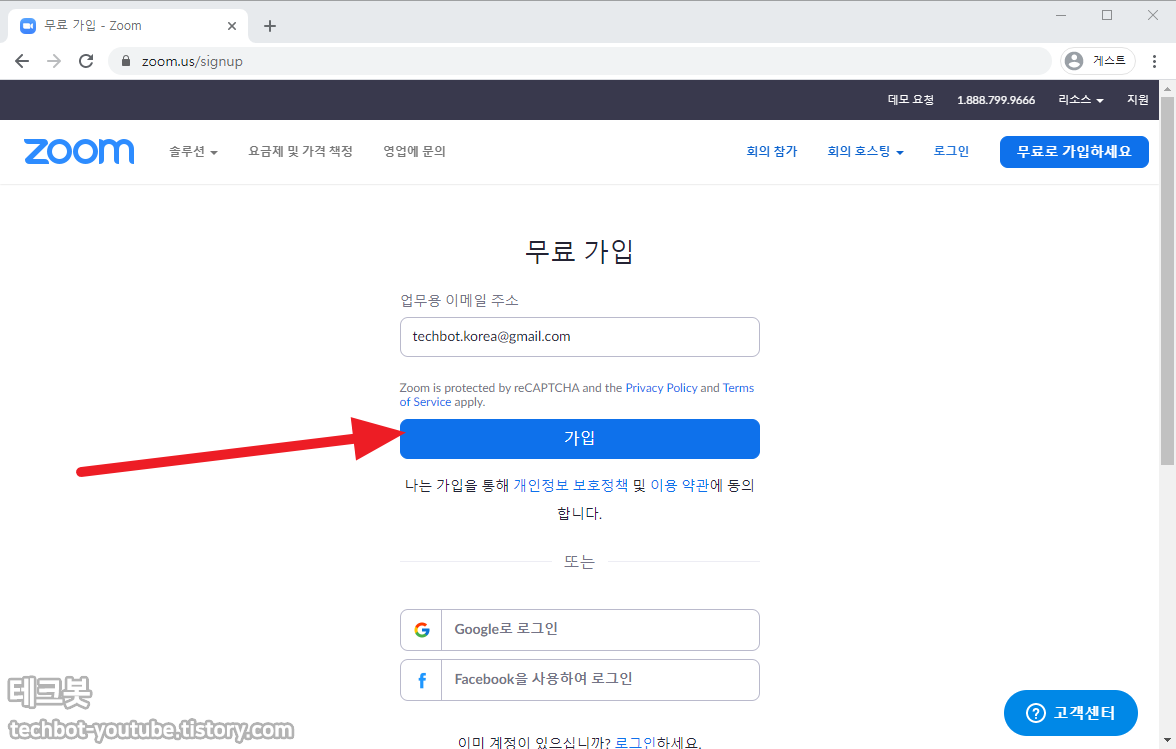Open a new tab with plus icon

270,25
